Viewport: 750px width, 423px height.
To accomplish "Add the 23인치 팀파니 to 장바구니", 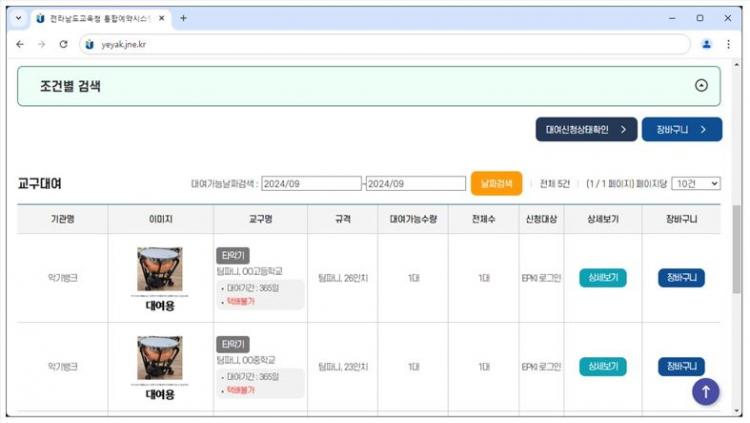I will click(x=681, y=366).
